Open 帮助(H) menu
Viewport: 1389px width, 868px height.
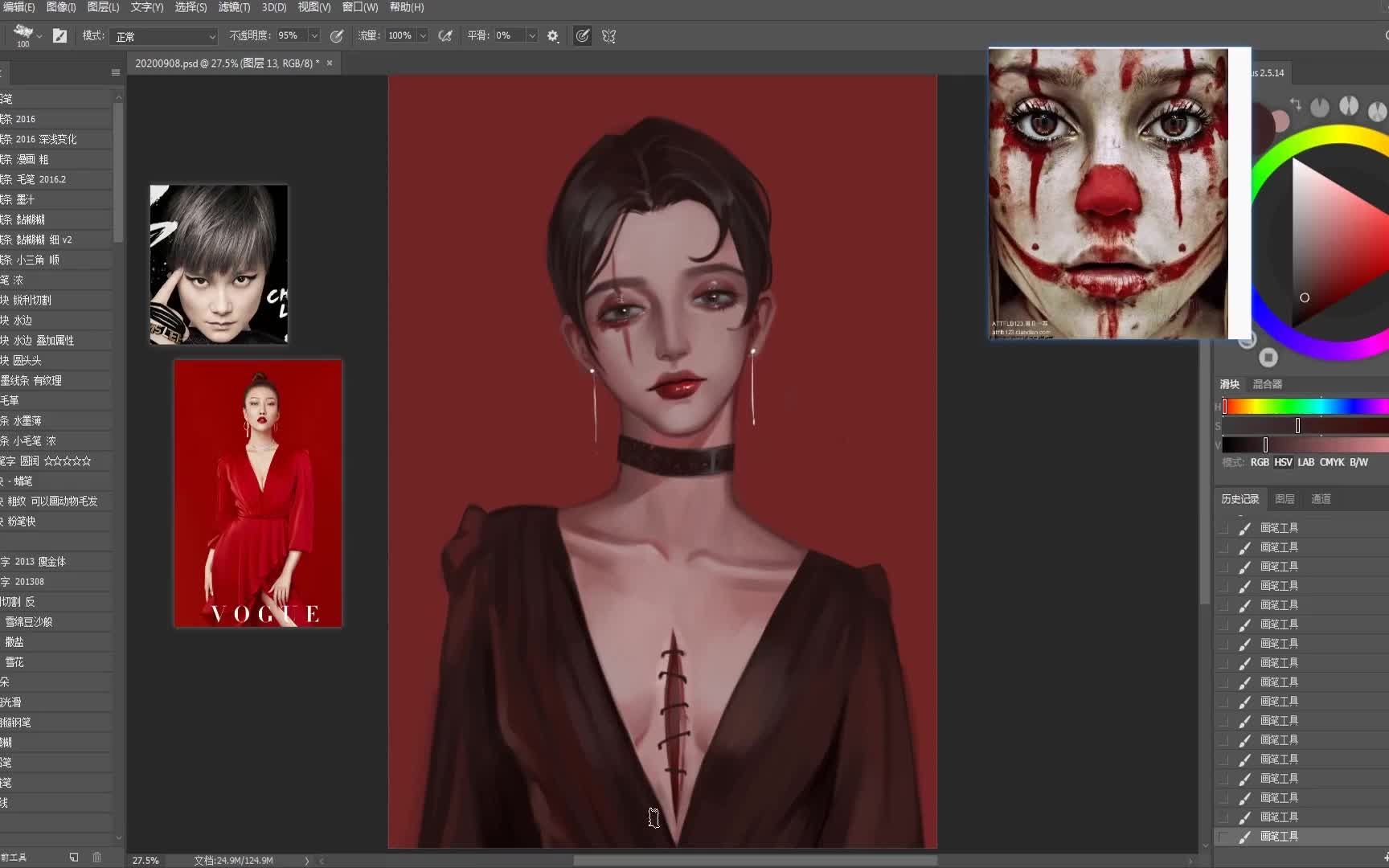[x=407, y=7]
